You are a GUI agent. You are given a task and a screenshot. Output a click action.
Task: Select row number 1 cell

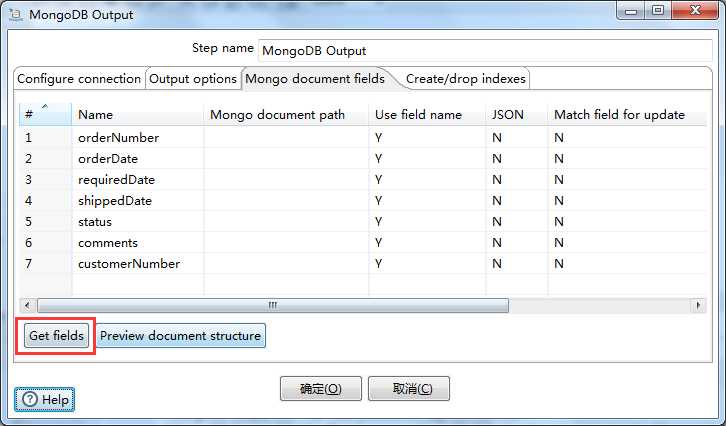pos(45,138)
